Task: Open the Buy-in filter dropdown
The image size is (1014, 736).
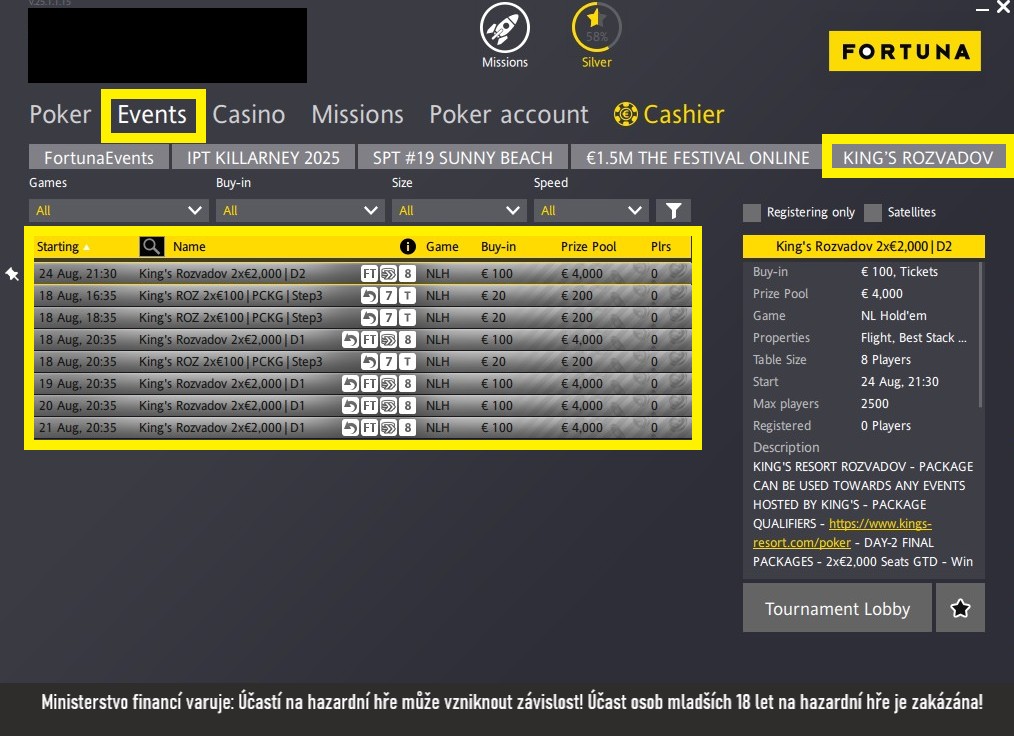Action: [300, 210]
